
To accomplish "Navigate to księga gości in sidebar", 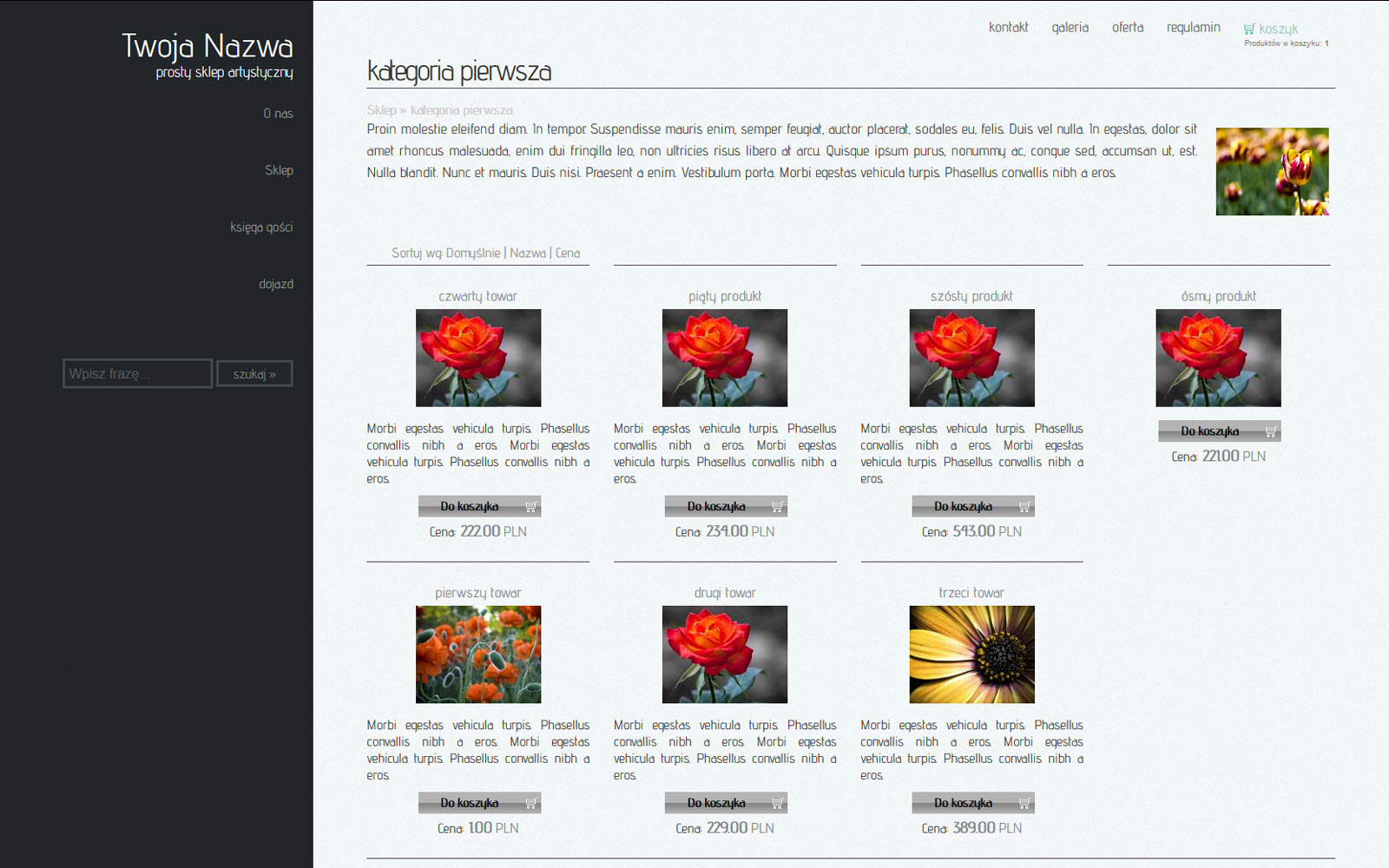I will pyautogui.click(x=261, y=227).
